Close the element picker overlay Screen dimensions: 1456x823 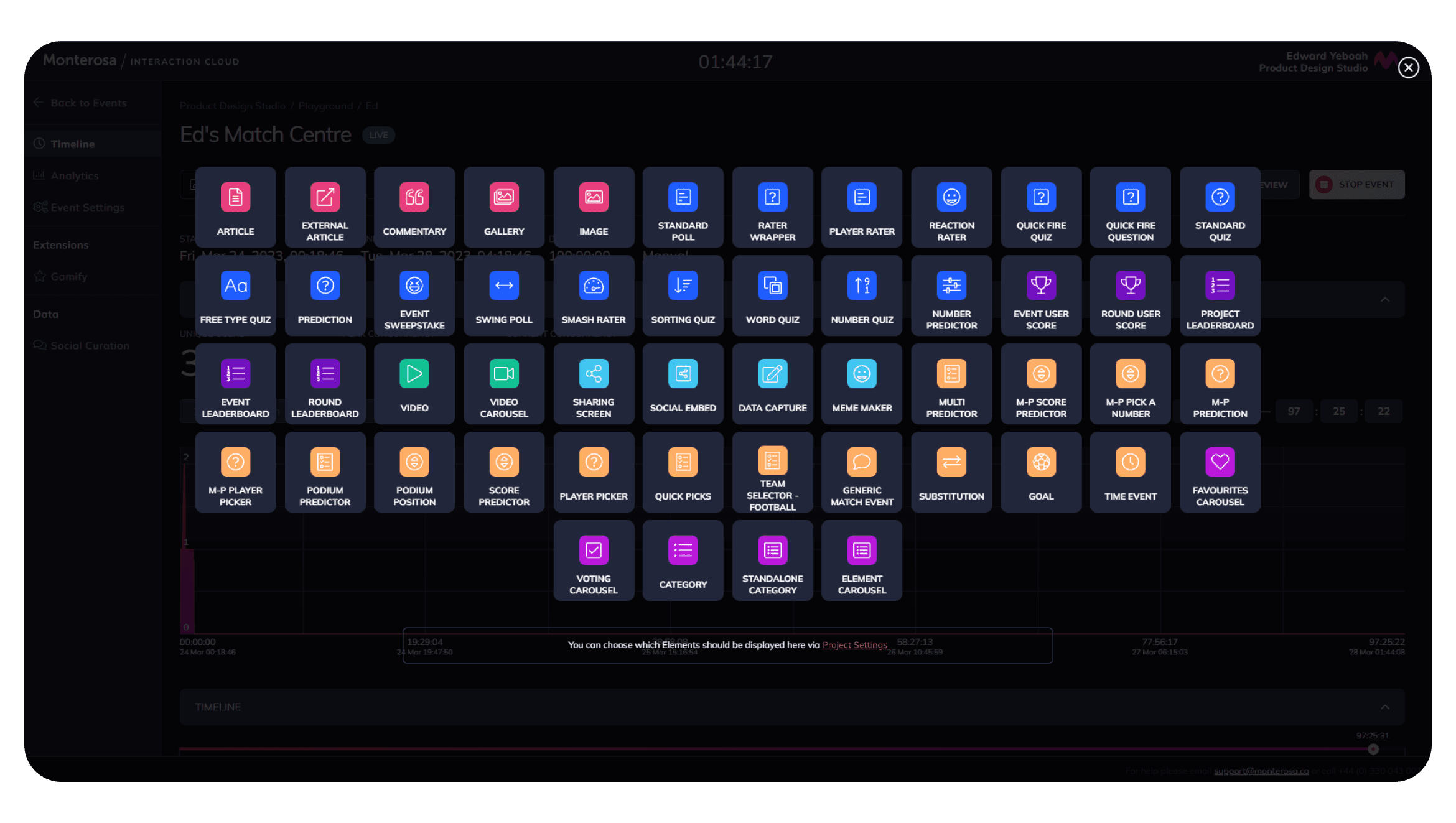tap(1408, 67)
